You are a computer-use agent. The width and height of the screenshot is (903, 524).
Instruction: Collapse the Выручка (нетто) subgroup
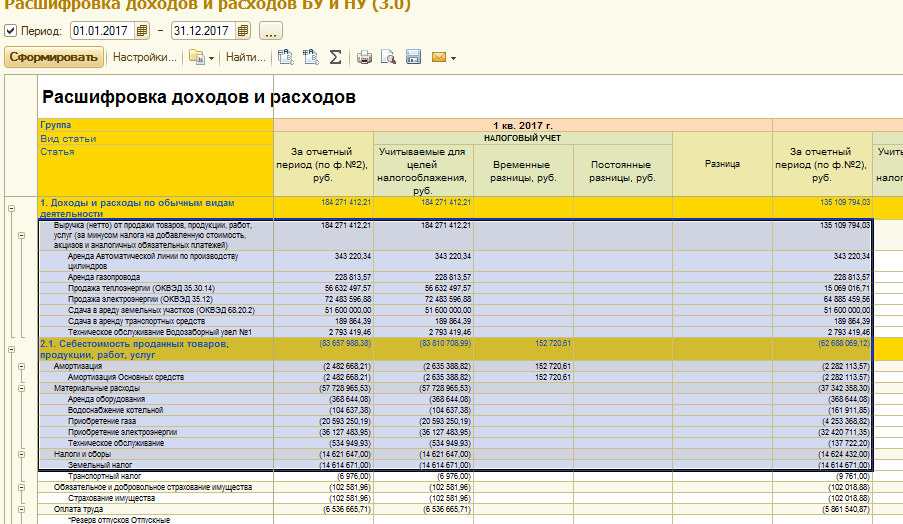pos(21,236)
